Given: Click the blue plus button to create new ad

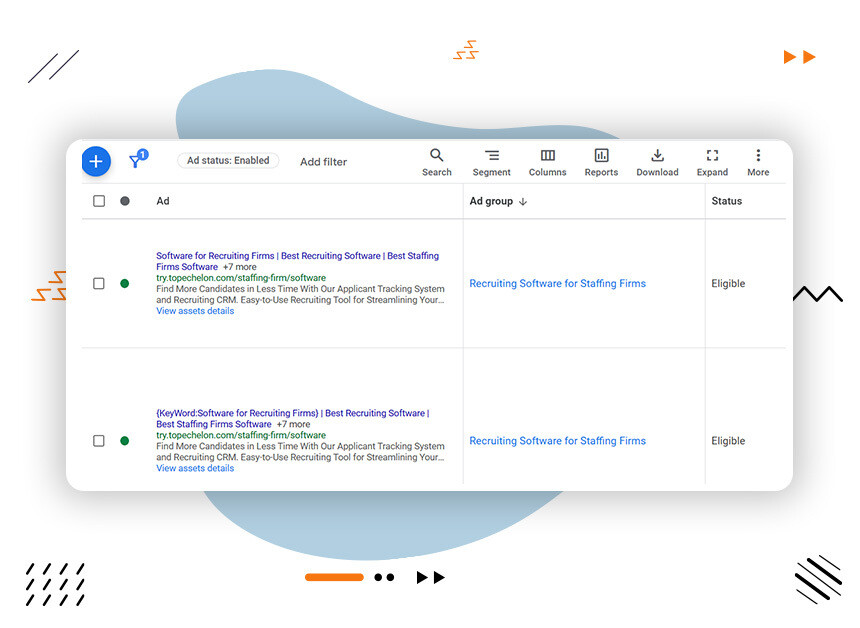Looking at the screenshot, I should point(96,161).
